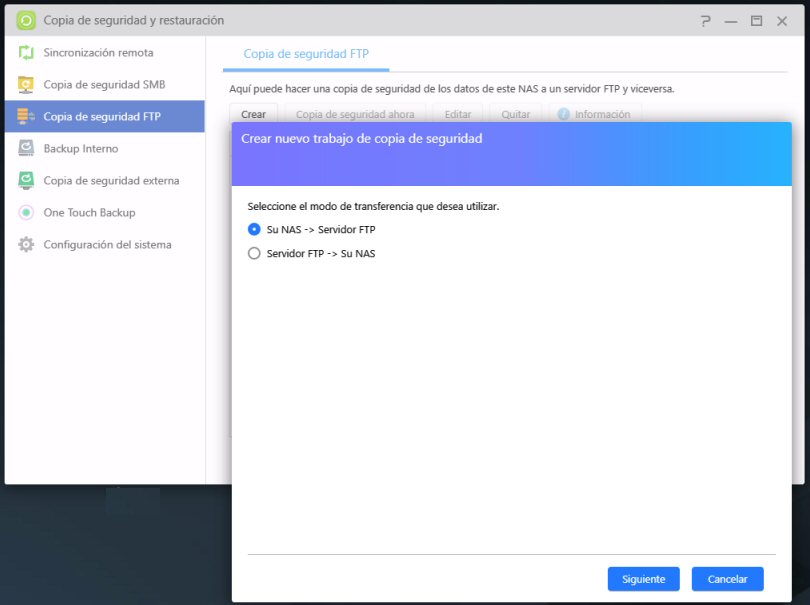
Task: Open help via the question mark icon
Action: (706, 20)
